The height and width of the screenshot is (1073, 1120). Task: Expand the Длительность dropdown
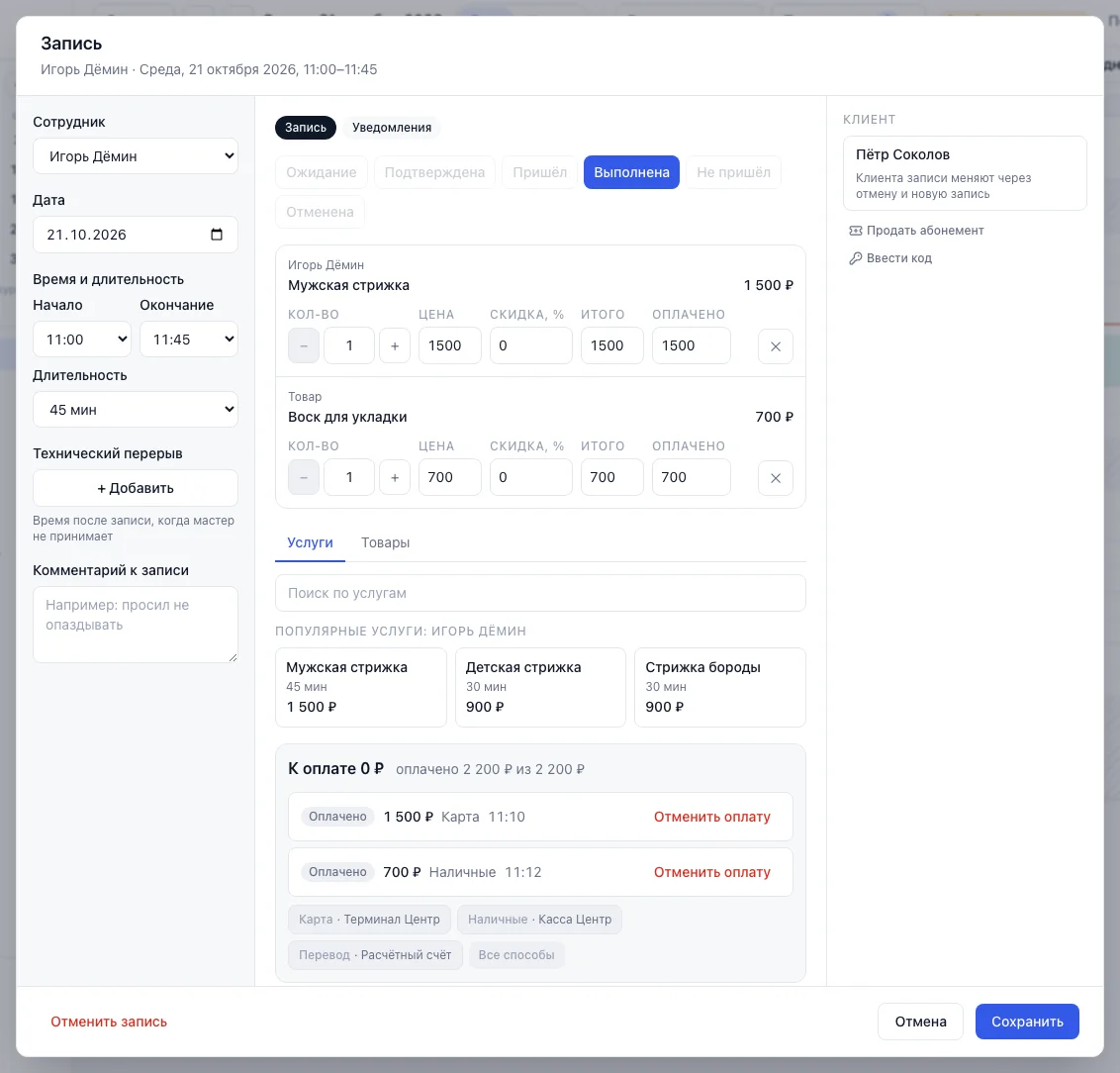click(135, 410)
